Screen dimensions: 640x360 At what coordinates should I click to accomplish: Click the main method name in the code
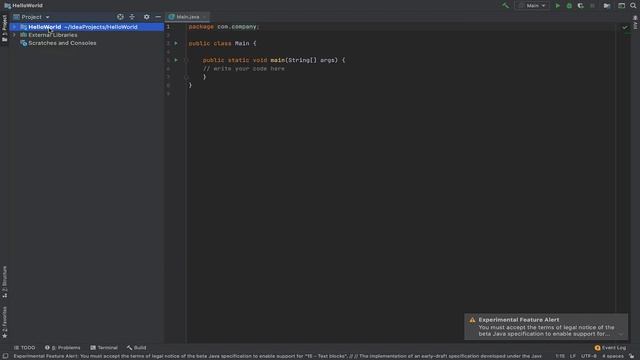click(278, 60)
